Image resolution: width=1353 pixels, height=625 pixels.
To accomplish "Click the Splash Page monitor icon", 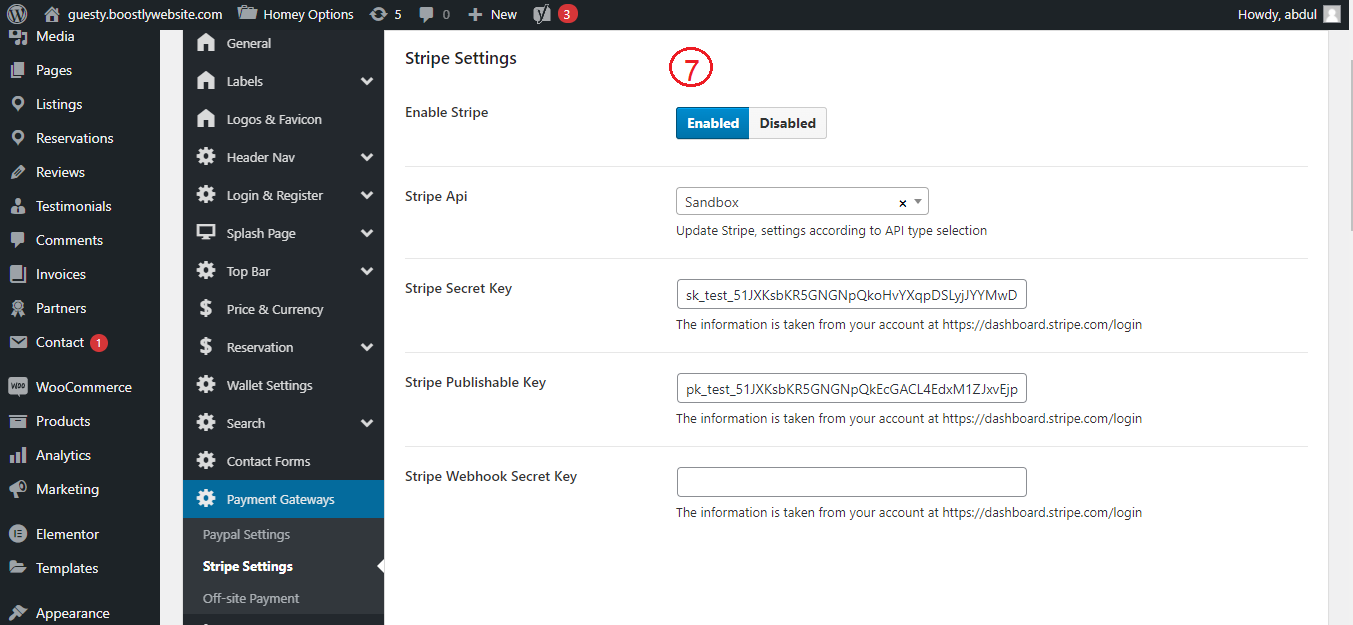I will (206, 233).
